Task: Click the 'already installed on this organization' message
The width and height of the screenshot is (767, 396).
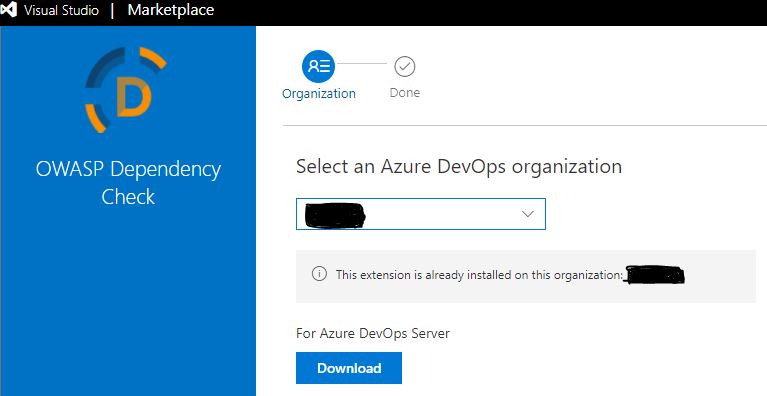Action: (x=479, y=275)
